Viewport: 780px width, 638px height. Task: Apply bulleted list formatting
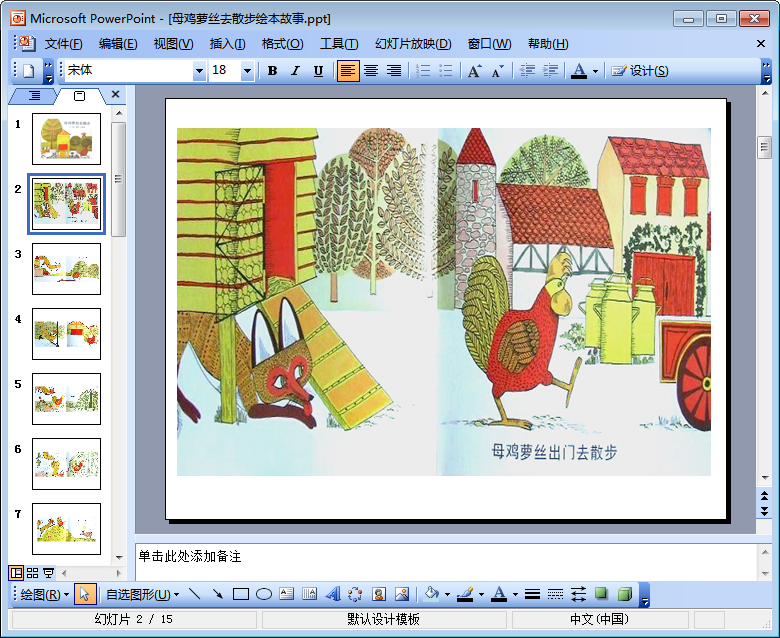click(446, 71)
